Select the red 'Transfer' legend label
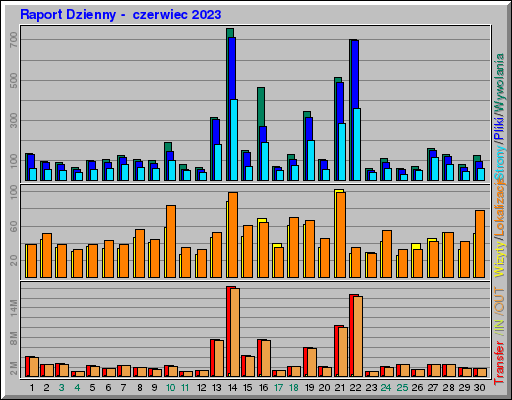 [500, 363]
